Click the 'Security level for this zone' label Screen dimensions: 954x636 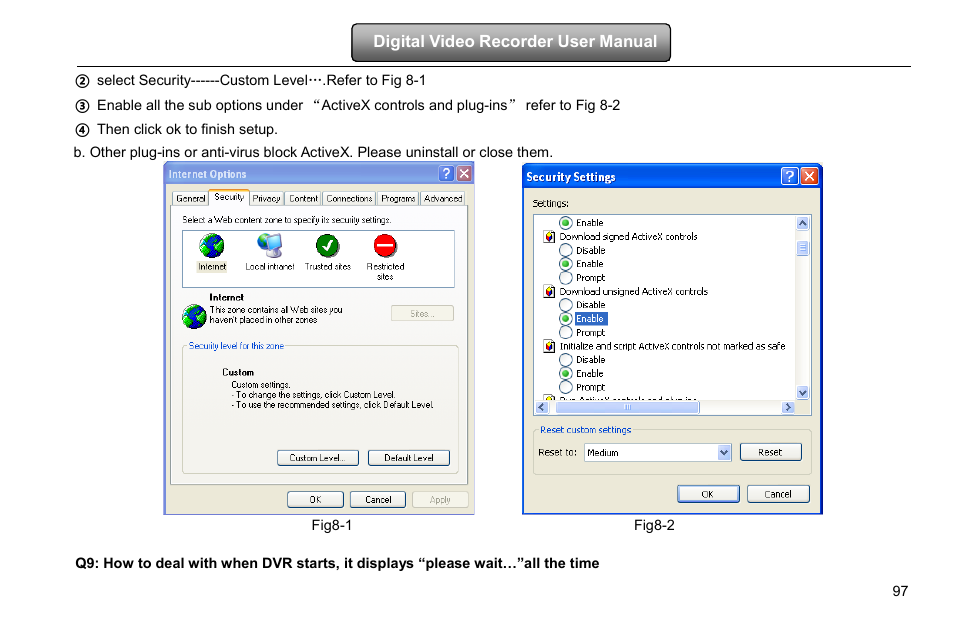click(x=236, y=346)
